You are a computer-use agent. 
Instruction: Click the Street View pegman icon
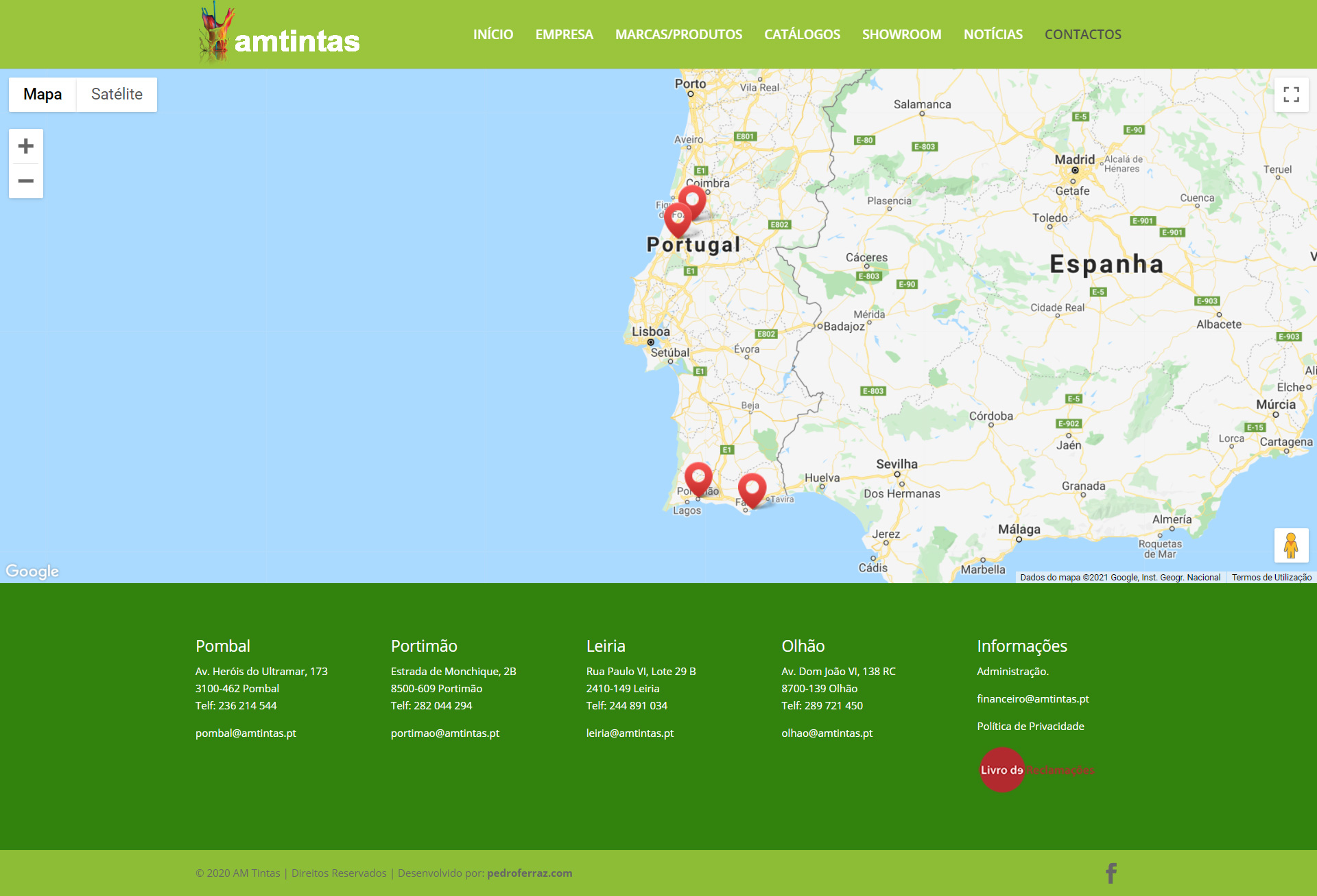click(x=1291, y=545)
